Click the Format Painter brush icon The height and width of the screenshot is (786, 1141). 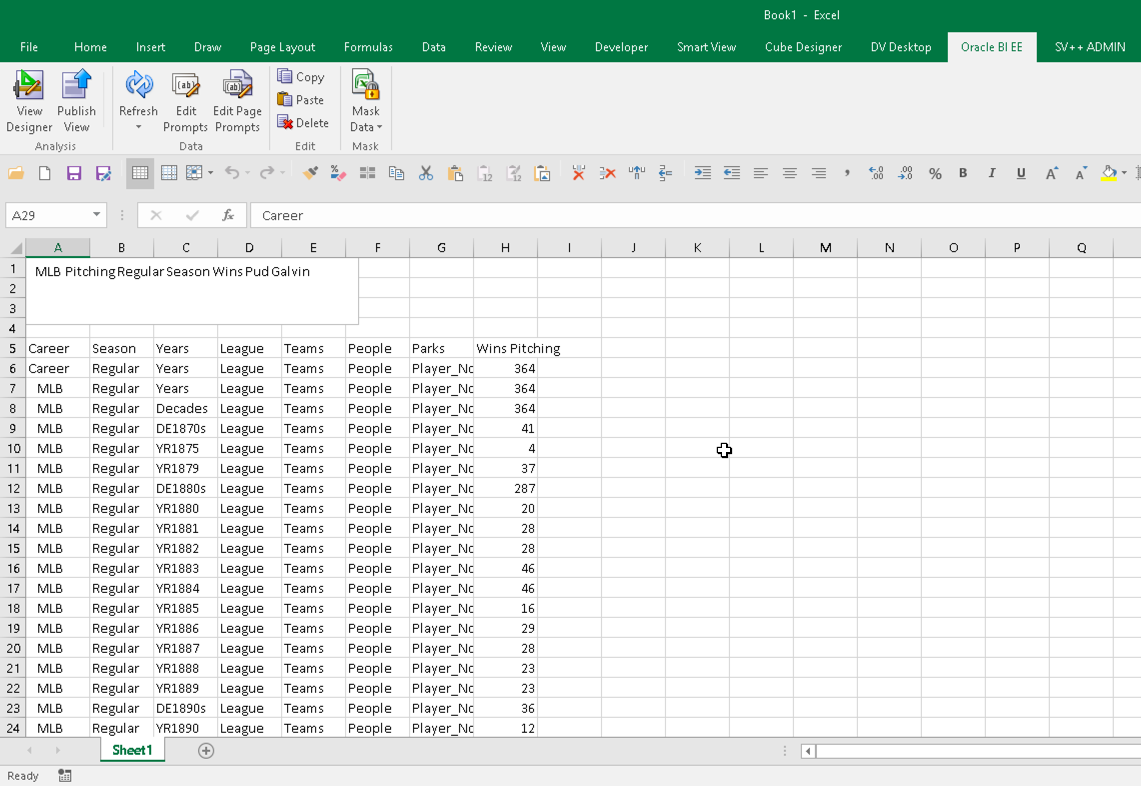(x=310, y=173)
